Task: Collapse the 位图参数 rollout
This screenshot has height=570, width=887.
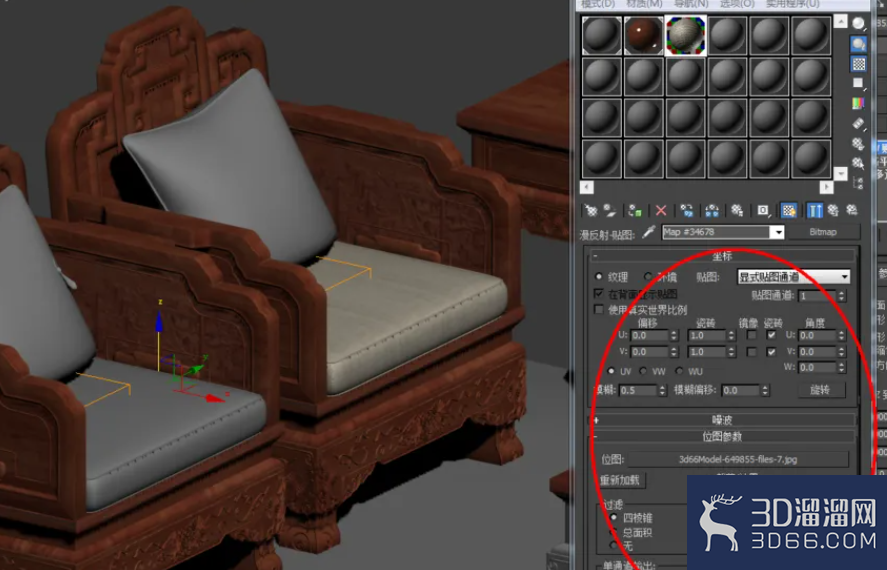Action: point(722,437)
